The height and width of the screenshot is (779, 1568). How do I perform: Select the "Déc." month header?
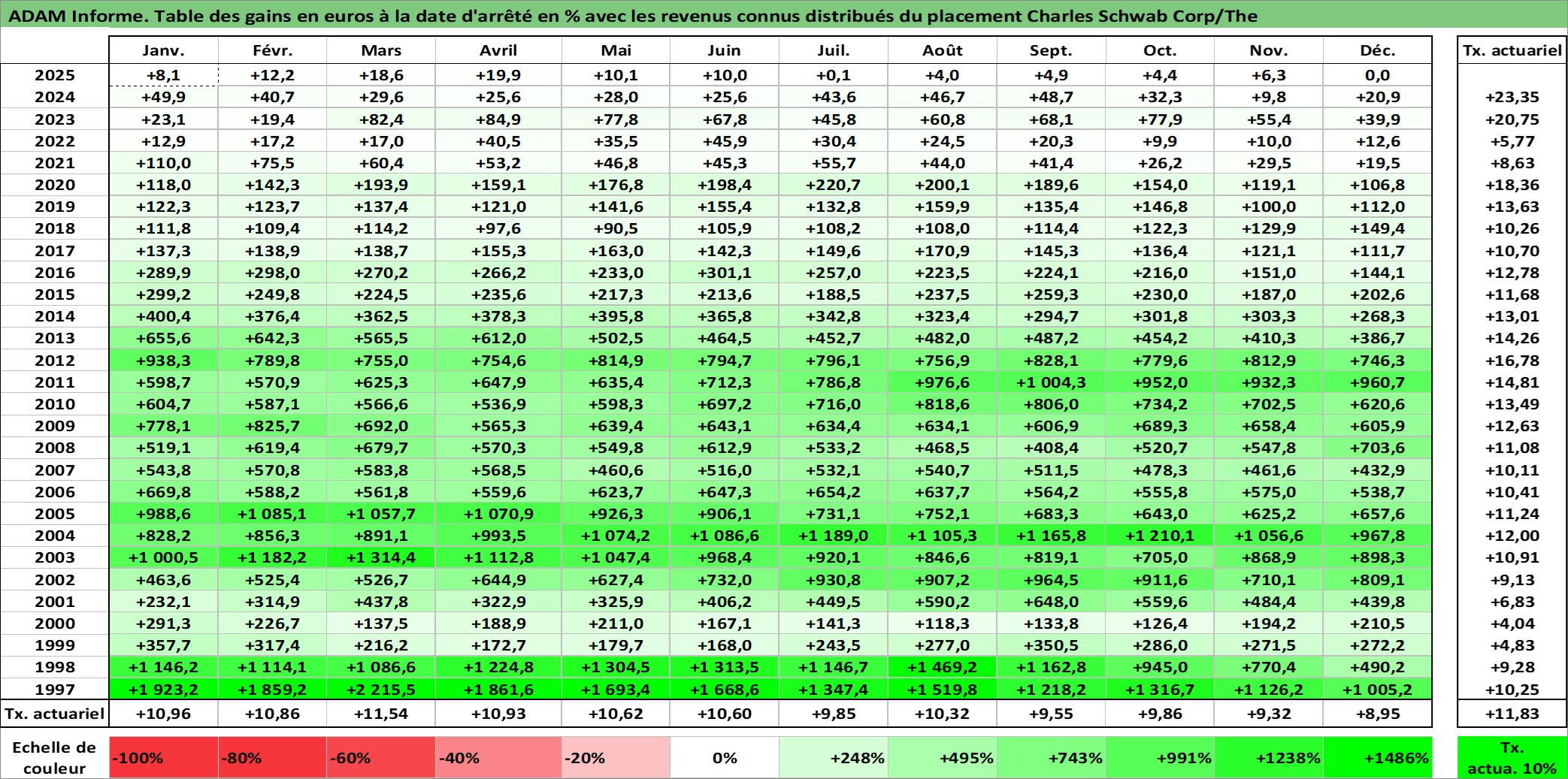point(1377,50)
